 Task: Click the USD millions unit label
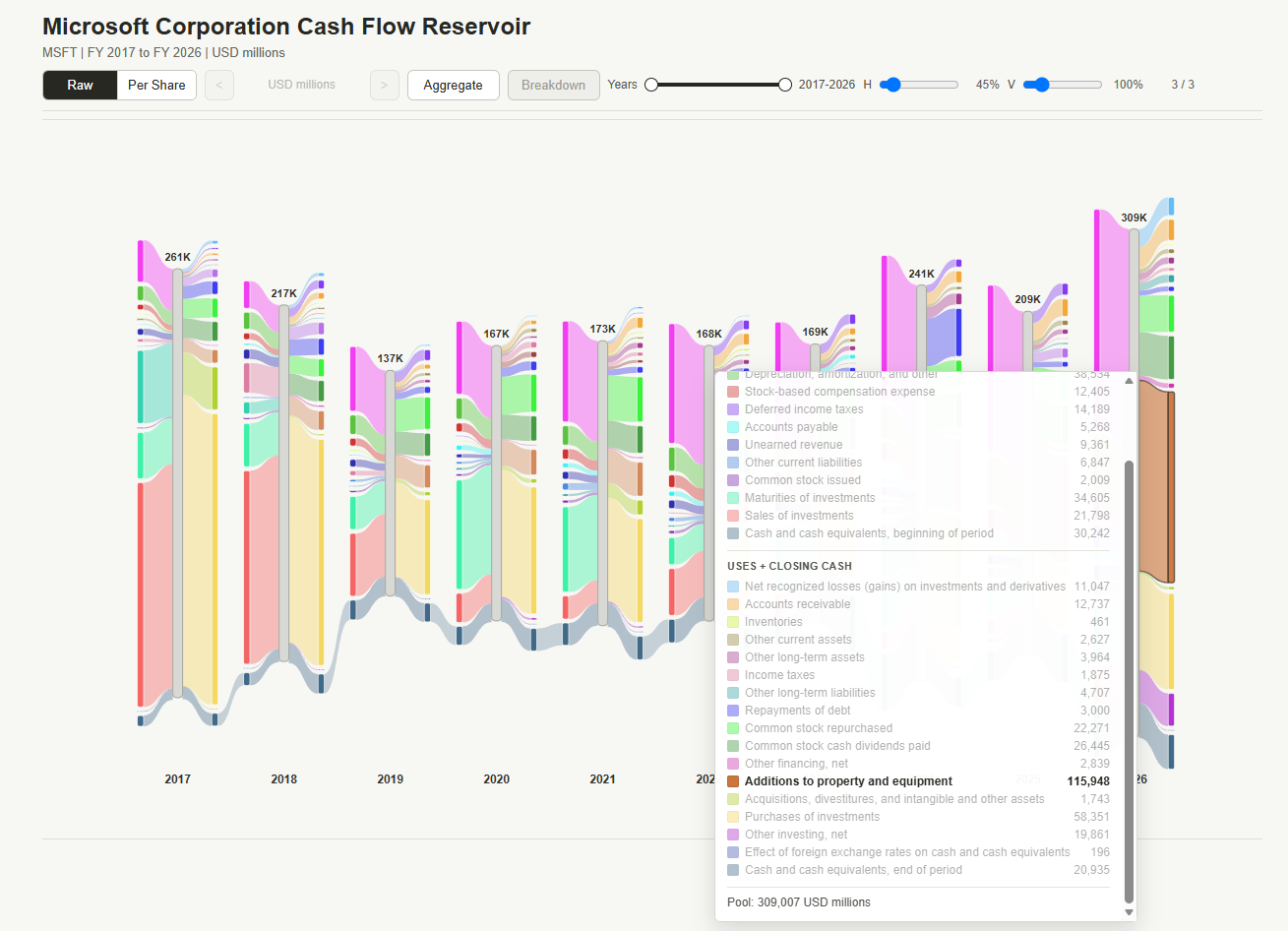(301, 85)
